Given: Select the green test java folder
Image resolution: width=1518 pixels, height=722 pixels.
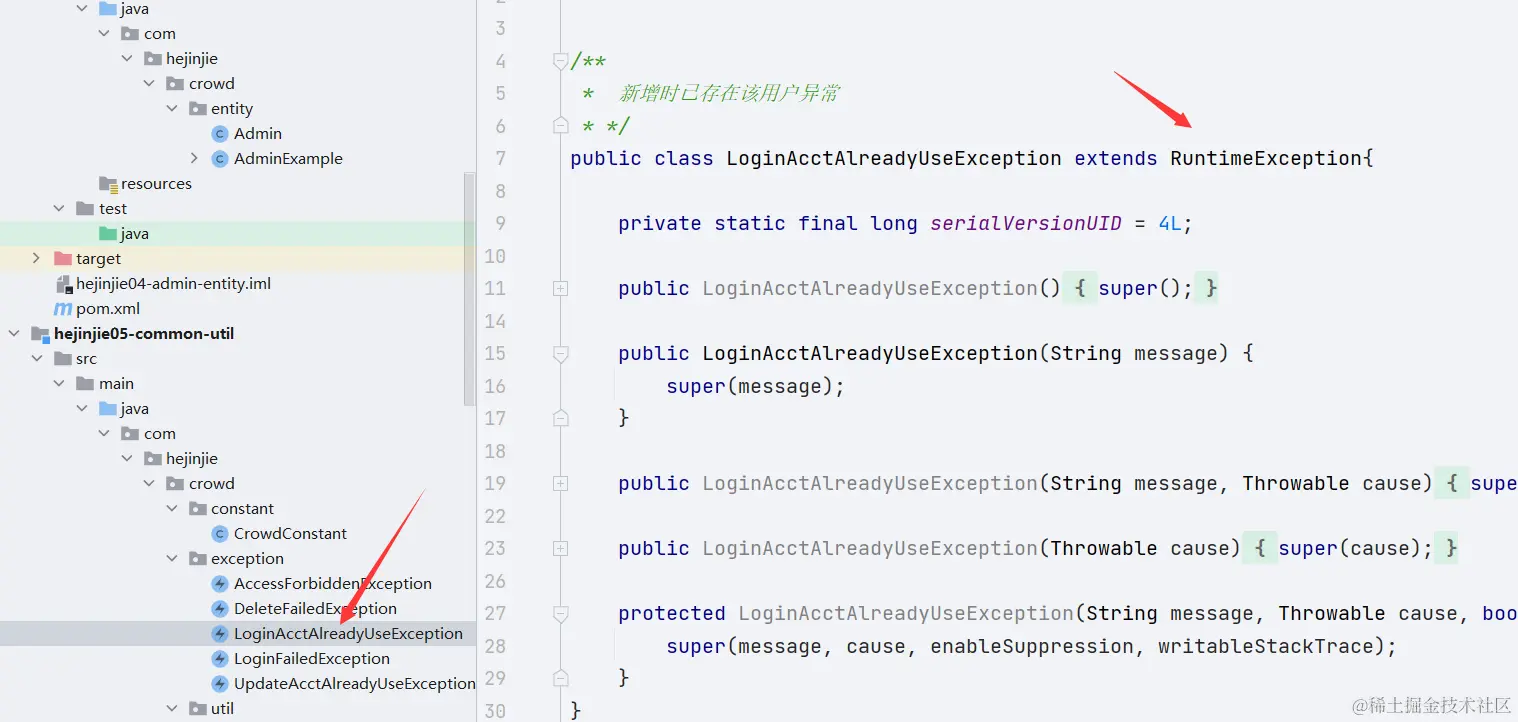Looking at the screenshot, I should pyautogui.click(x=135, y=234).
